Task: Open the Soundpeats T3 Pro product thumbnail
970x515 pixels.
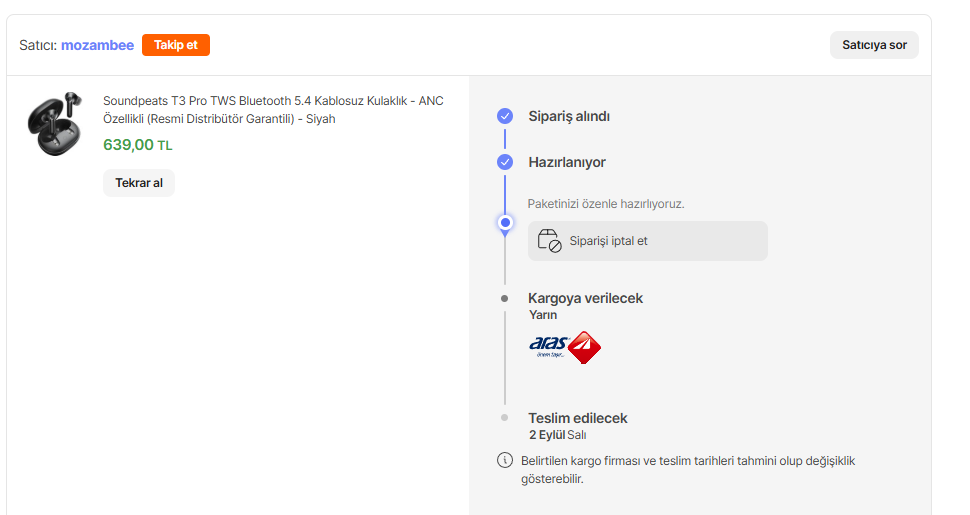Action: point(55,124)
